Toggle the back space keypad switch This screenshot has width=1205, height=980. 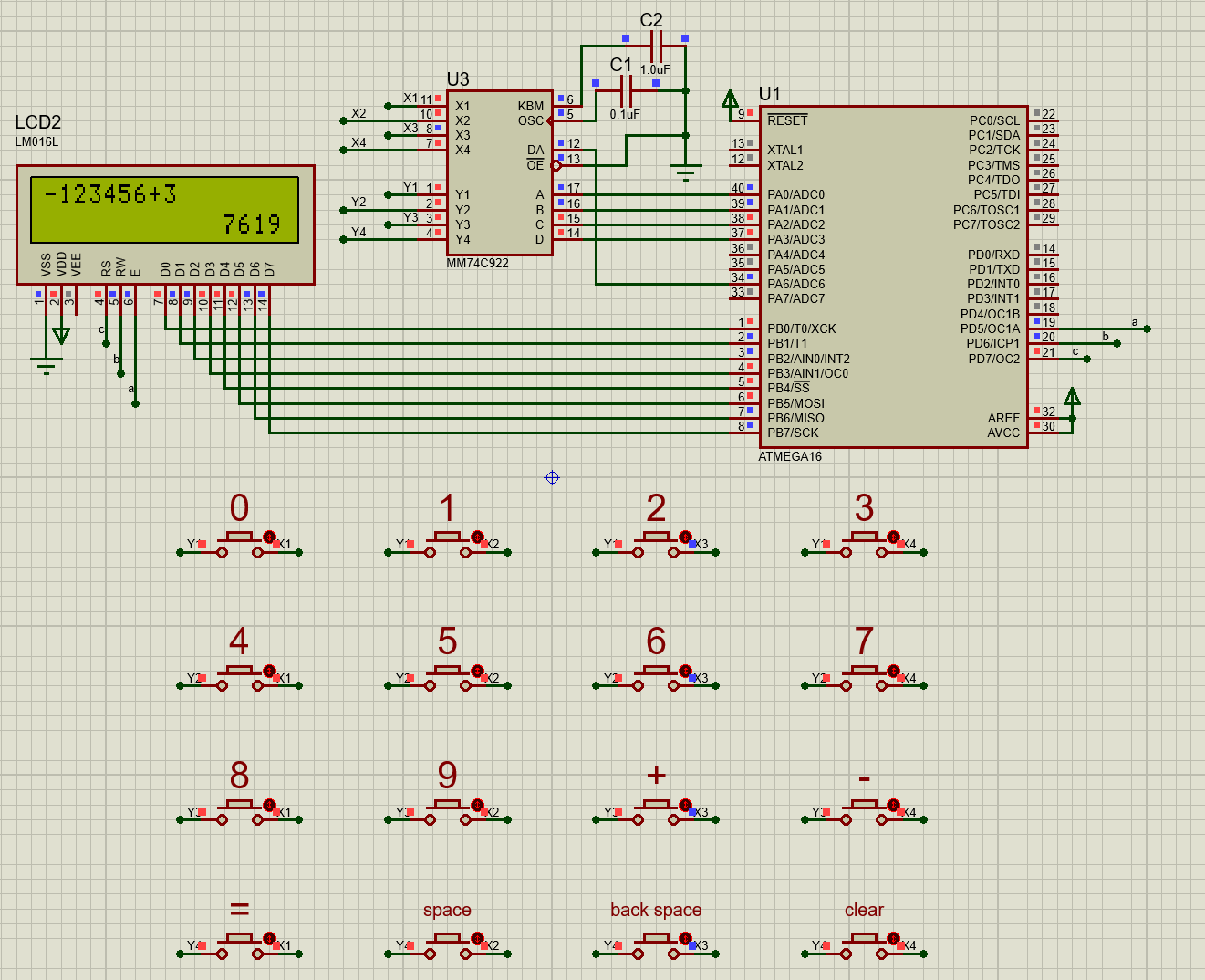[x=655, y=940]
